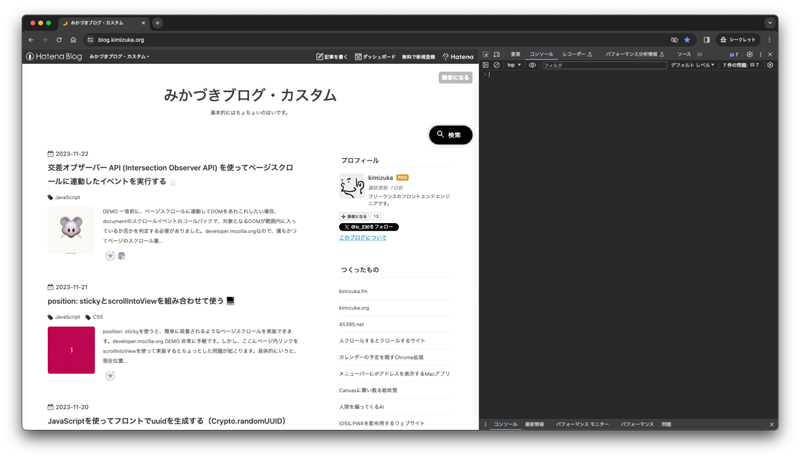Open the パフォーマンス モニター drawer tab

[x=582, y=424]
